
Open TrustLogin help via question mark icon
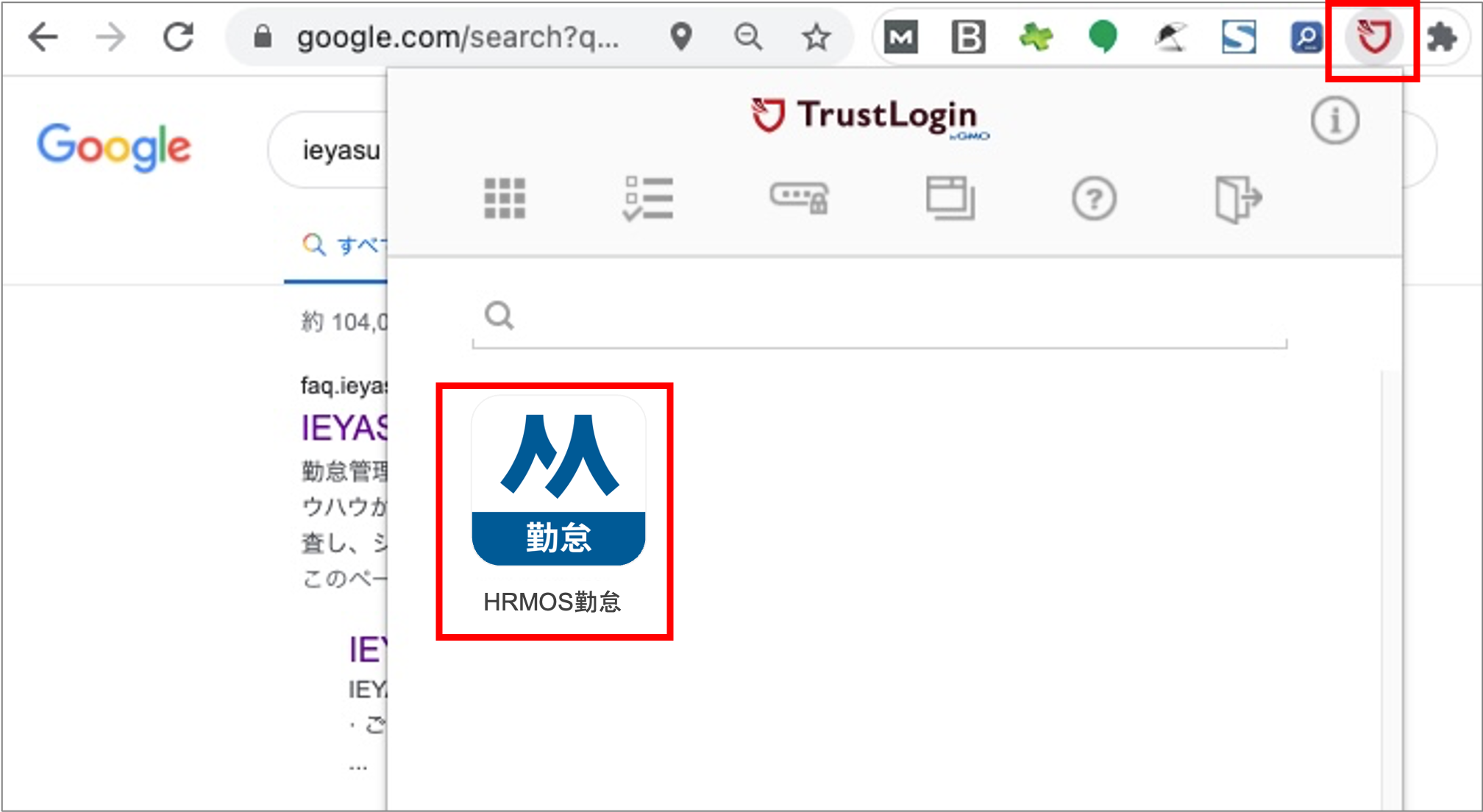[x=1095, y=197]
